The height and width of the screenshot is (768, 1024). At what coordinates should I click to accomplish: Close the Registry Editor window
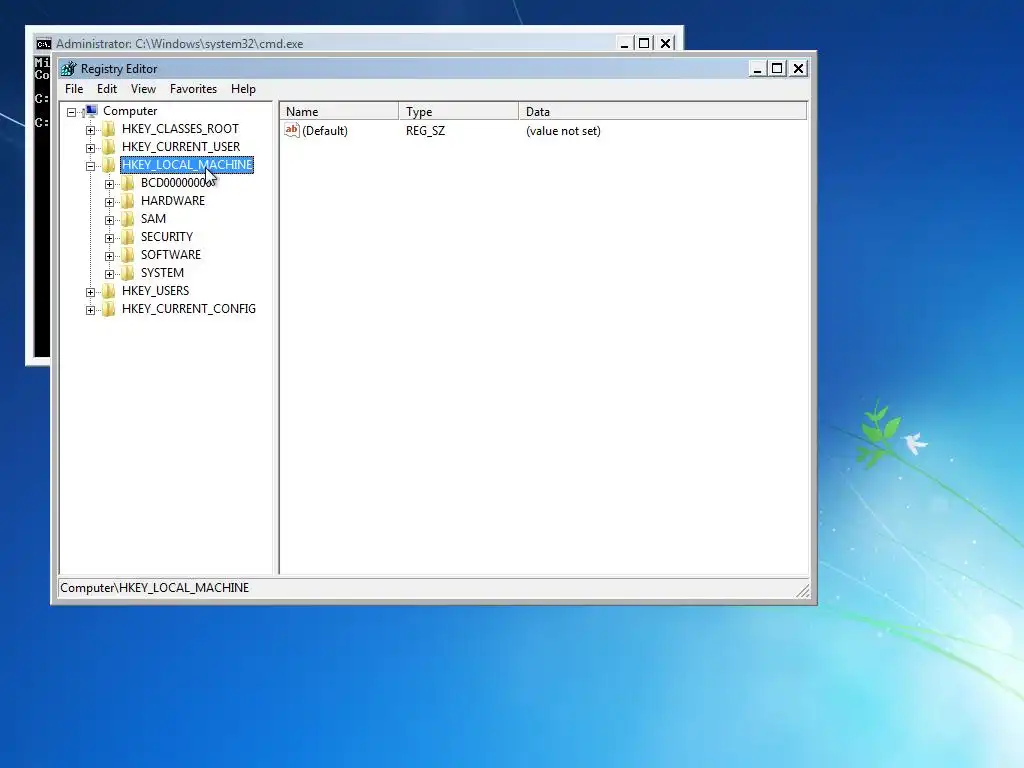tap(798, 69)
